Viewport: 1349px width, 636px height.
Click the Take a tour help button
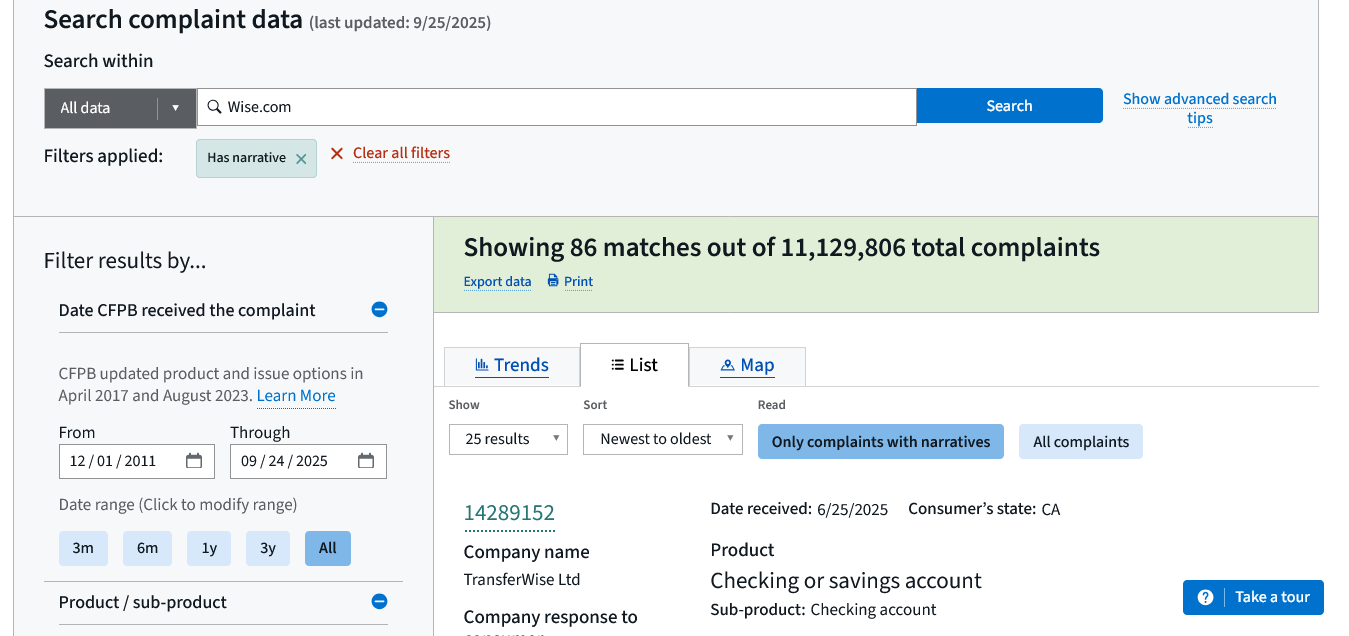(x=1253, y=597)
